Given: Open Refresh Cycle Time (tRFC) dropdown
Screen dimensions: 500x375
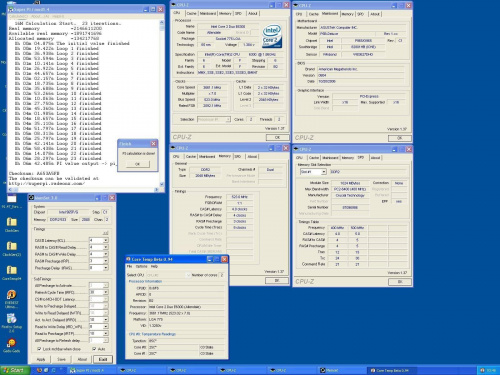Looking at the screenshot, I should [x=106, y=292].
